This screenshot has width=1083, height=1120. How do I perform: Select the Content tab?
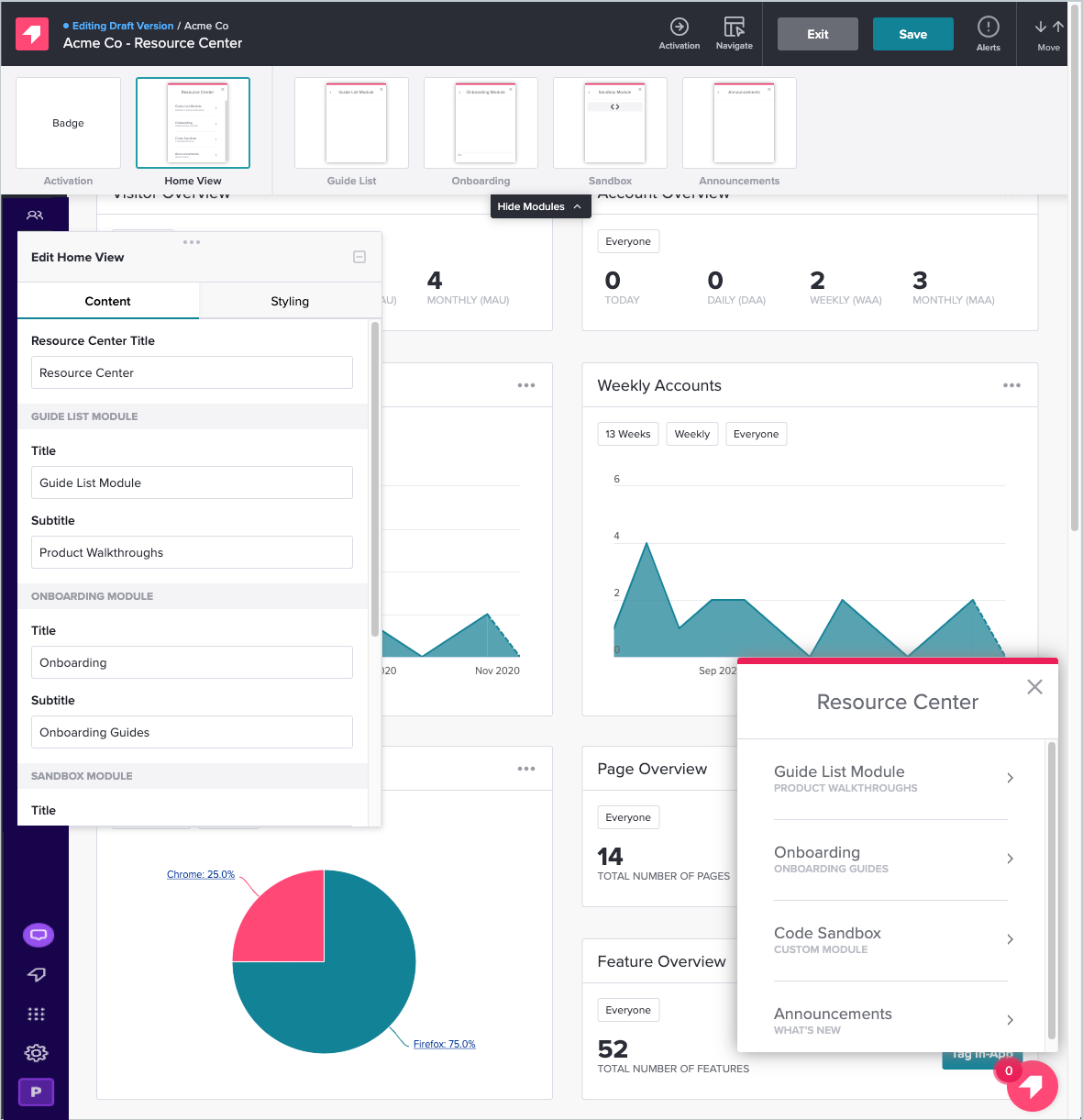click(x=108, y=301)
